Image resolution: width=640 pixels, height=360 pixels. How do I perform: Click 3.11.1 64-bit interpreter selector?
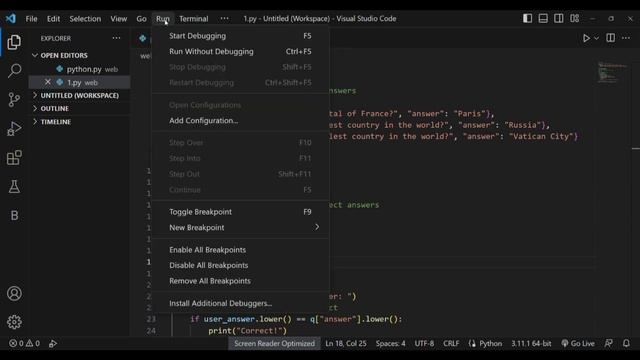(x=531, y=343)
